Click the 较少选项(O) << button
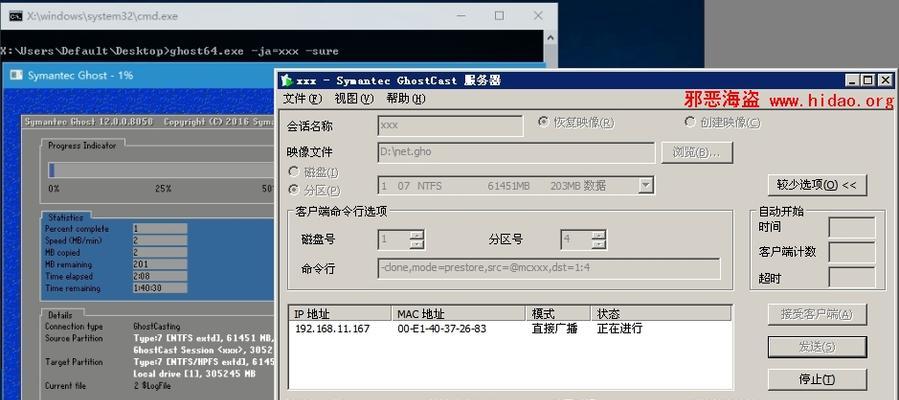The width and height of the screenshot is (899, 400). click(x=817, y=185)
